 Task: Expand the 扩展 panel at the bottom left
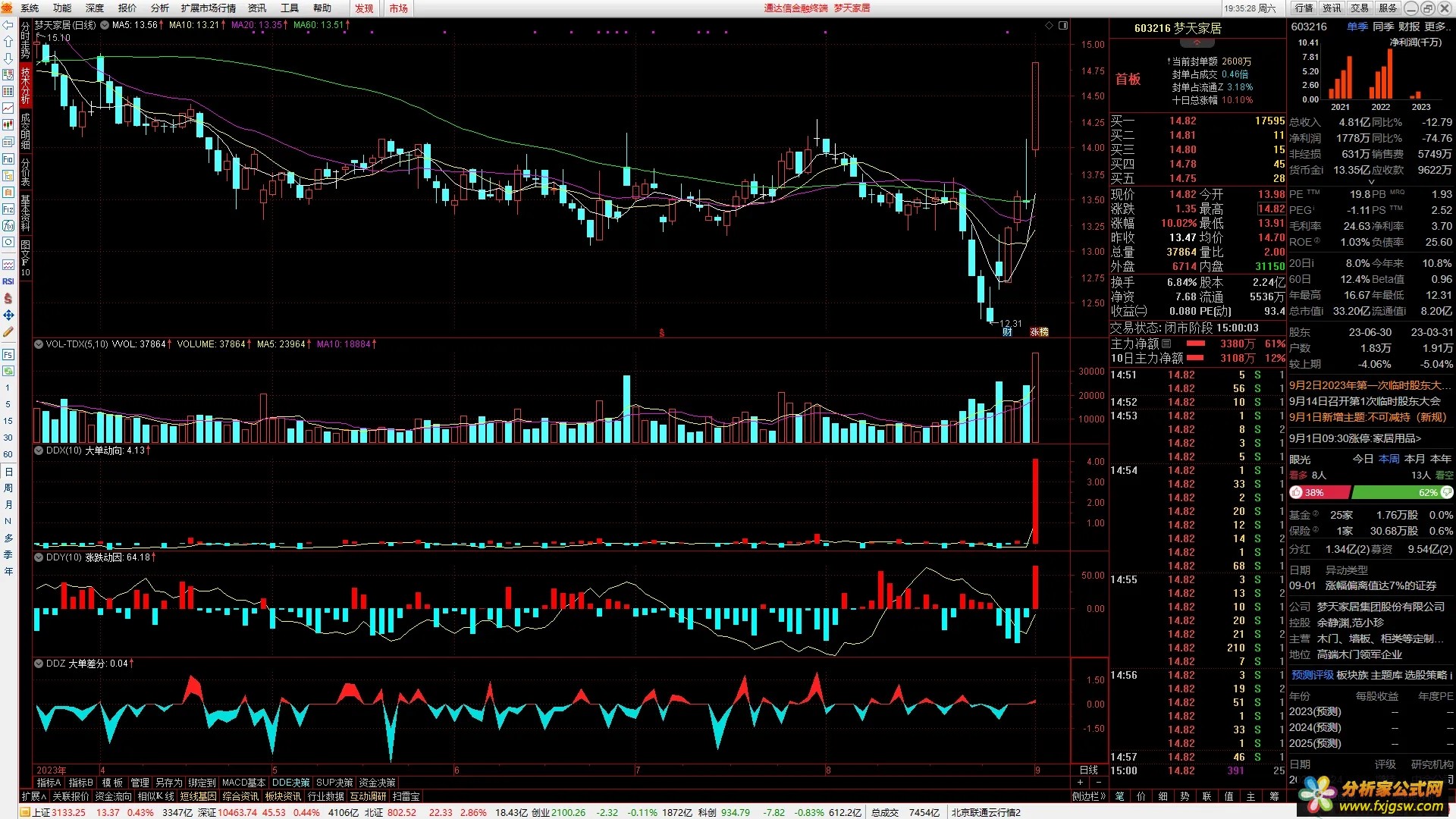(x=34, y=796)
